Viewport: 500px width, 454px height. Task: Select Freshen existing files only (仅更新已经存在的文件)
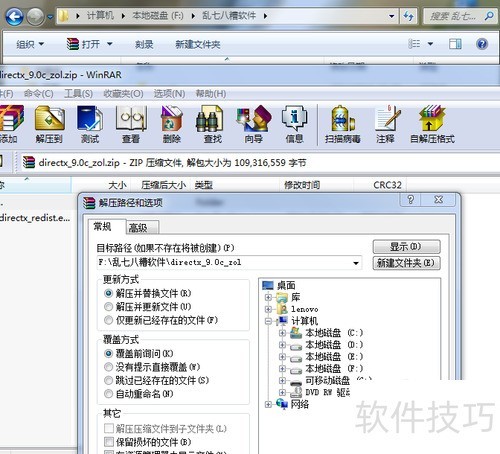(x=161, y=320)
